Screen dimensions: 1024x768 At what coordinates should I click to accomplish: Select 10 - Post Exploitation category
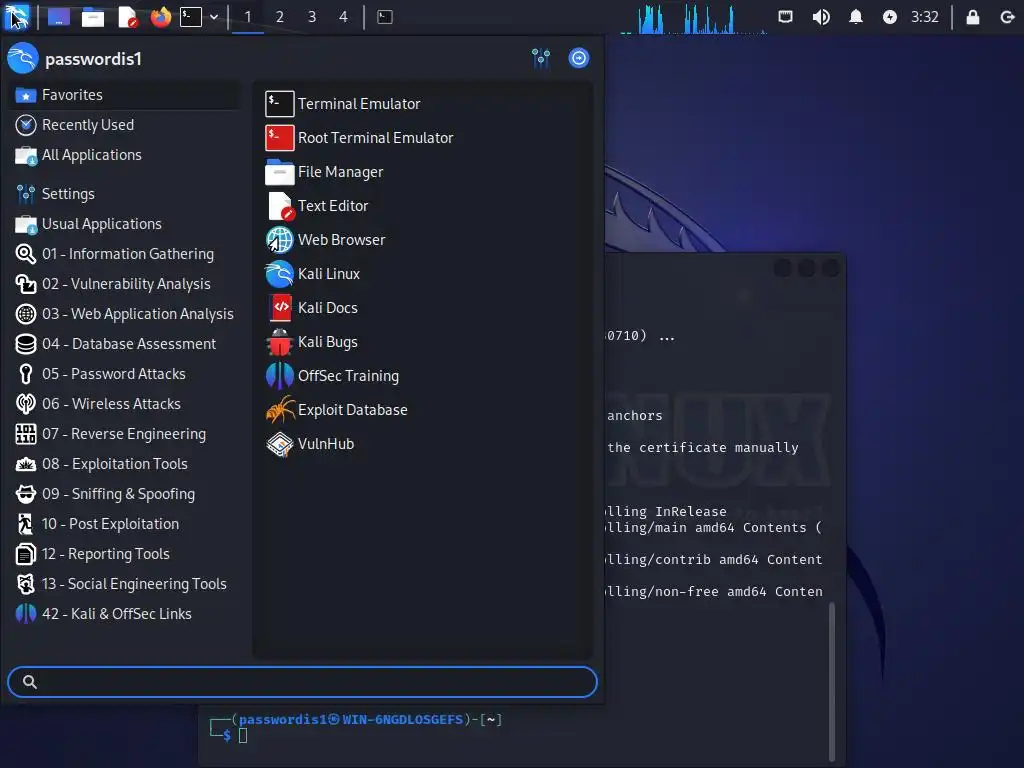[125, 524]
